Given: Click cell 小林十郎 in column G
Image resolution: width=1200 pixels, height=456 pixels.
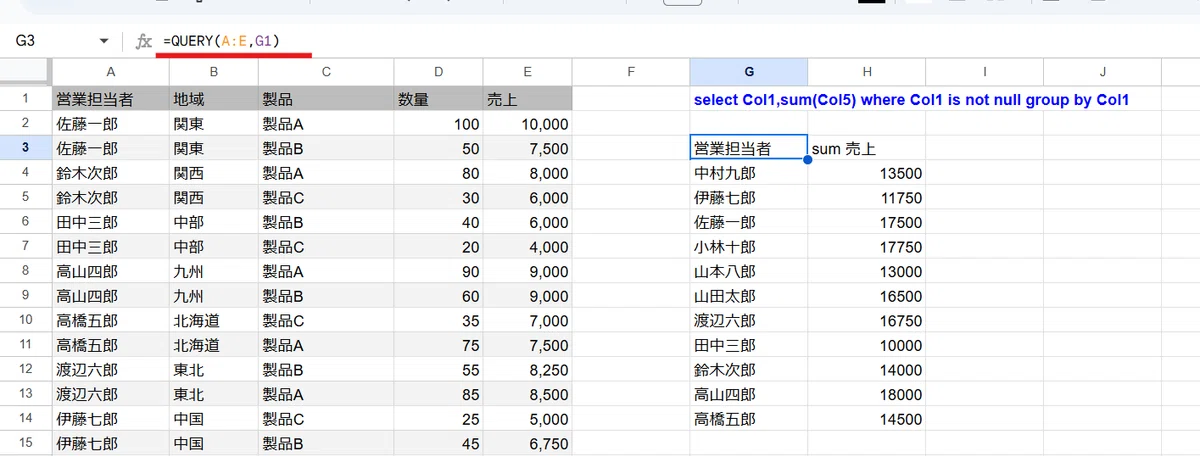Looking at the screenshot, I should tap(749, 246).
